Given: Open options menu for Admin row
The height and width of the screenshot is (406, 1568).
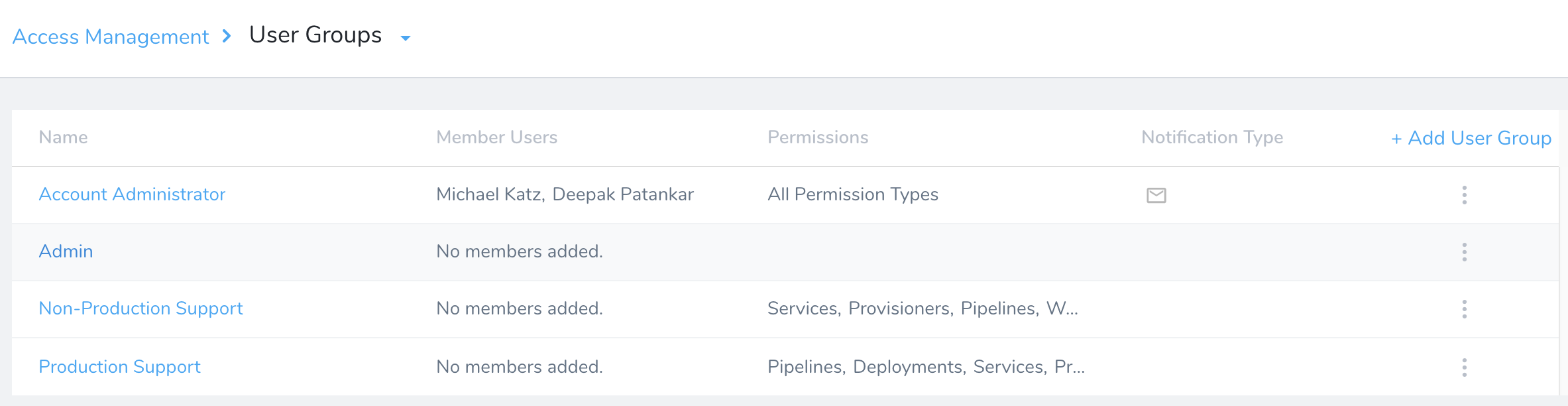Looking at the screenshot, I should pos(1464,252).
